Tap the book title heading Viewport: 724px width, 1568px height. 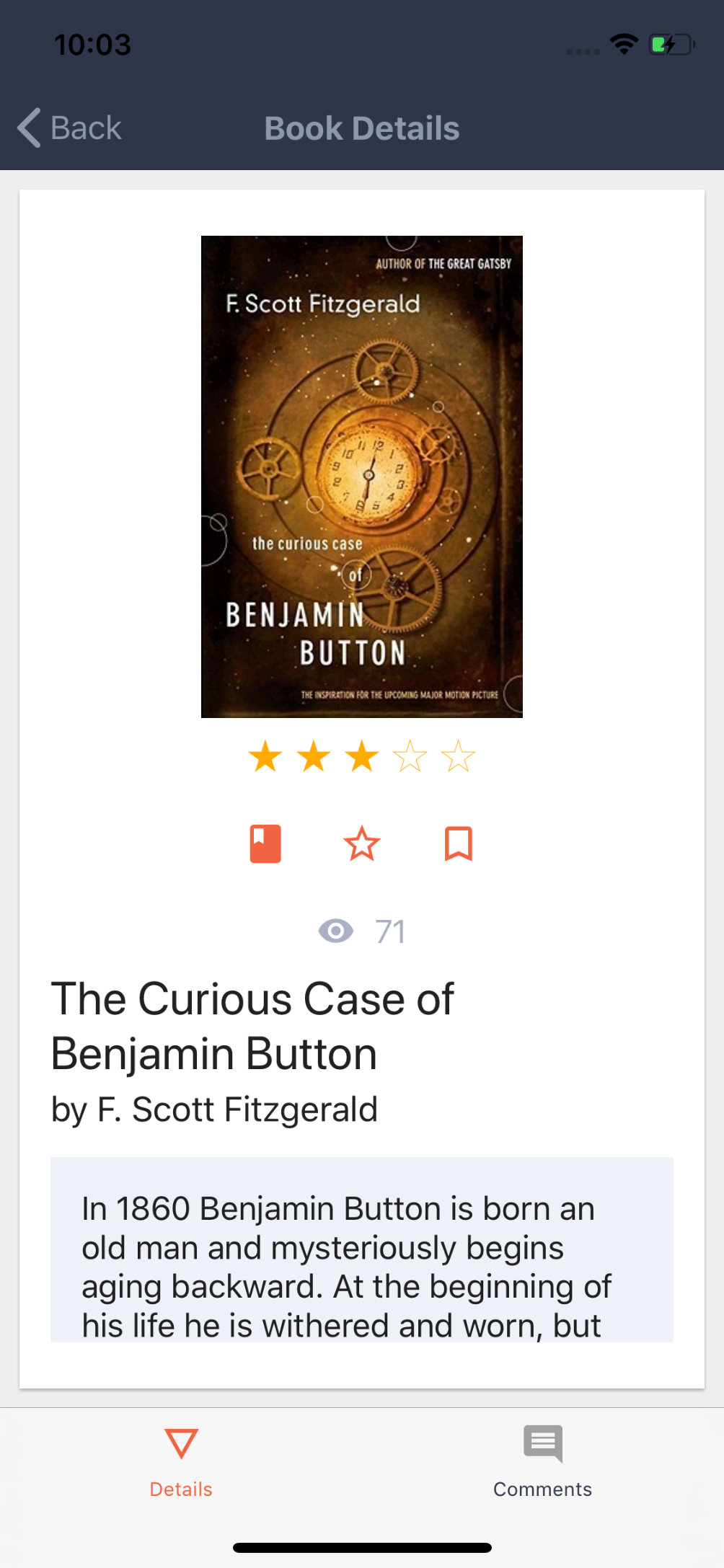click(252, 1026)
